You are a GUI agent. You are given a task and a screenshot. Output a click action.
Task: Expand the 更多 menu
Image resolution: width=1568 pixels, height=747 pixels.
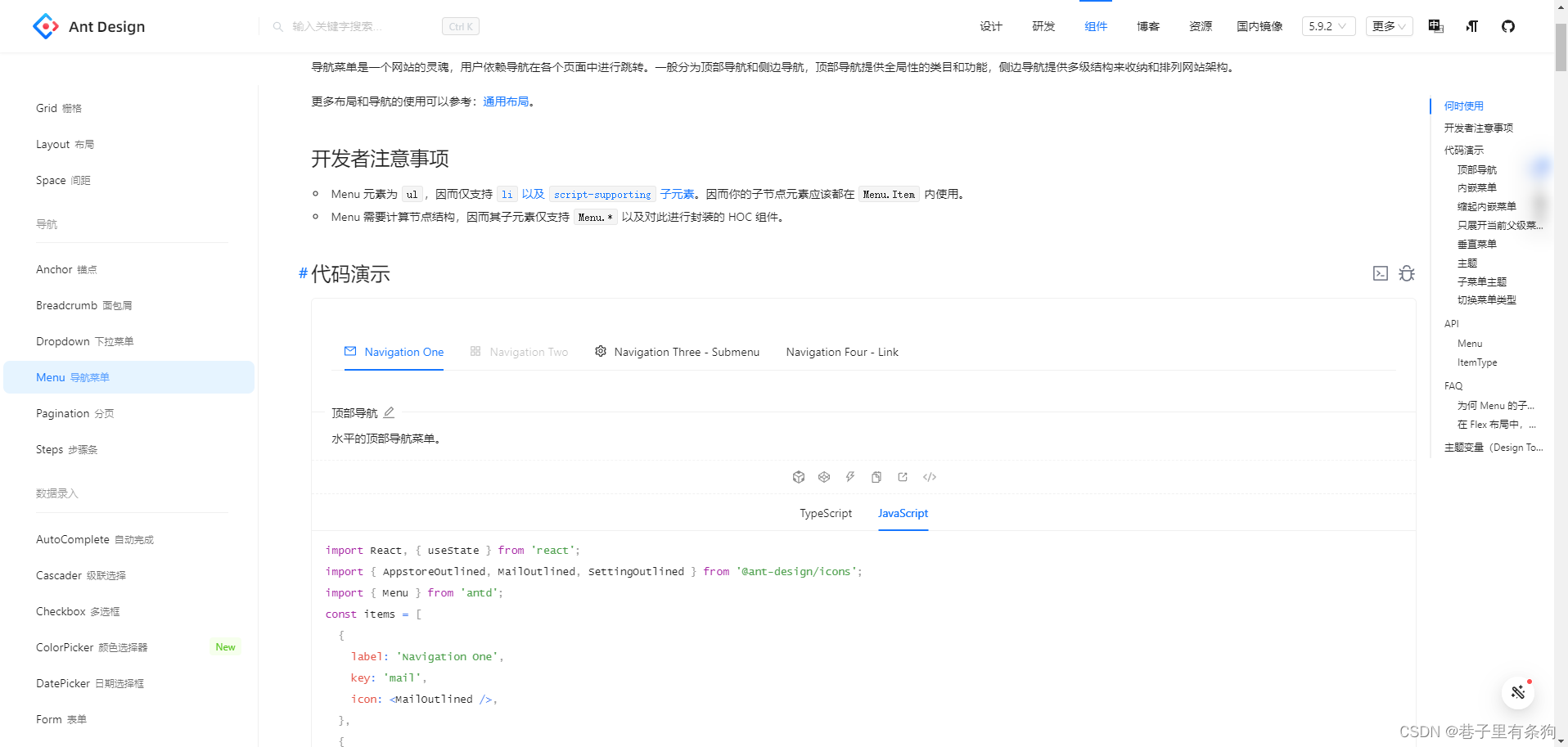1388,26
